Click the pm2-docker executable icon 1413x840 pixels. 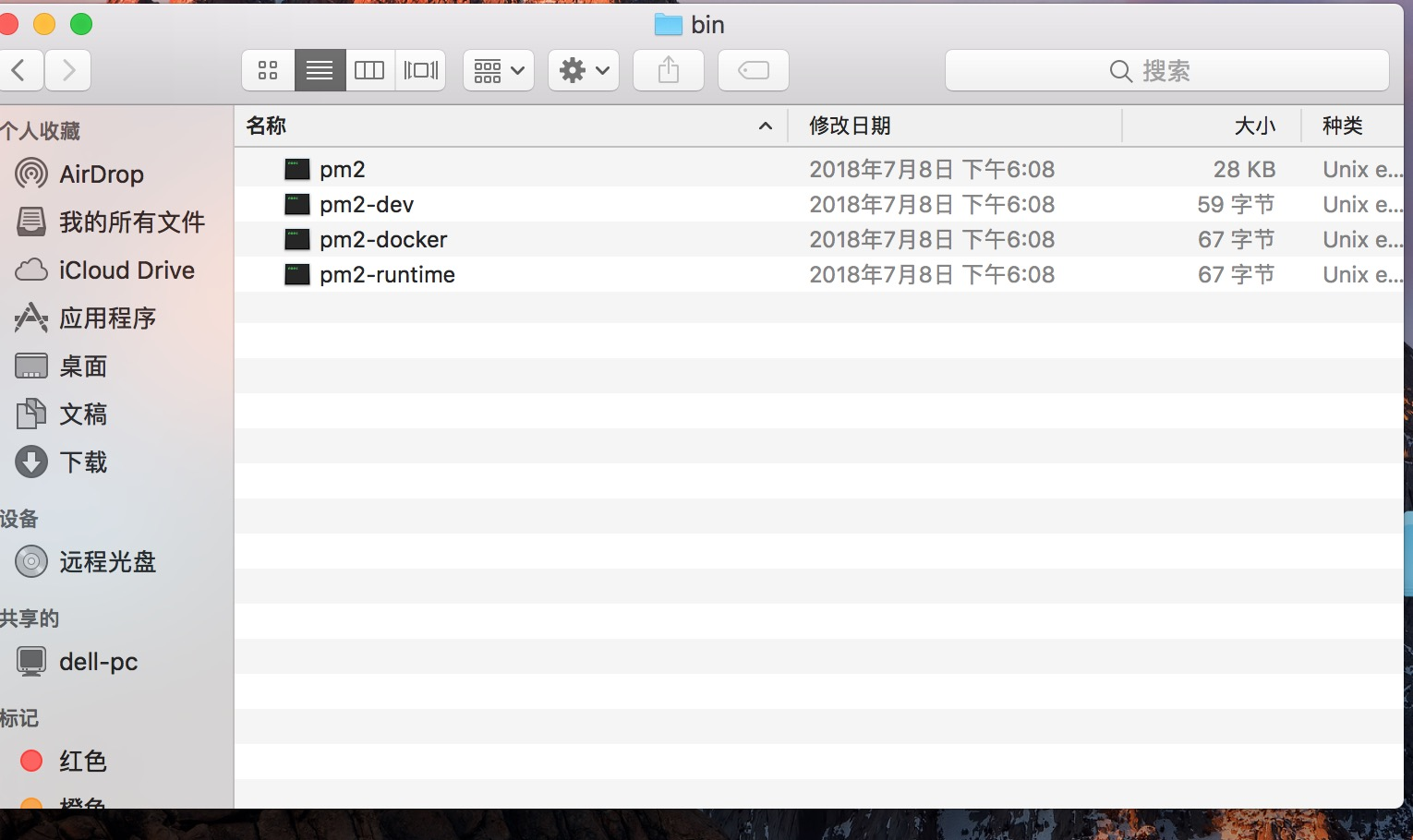pyautogui.click(x=296, y=239)
